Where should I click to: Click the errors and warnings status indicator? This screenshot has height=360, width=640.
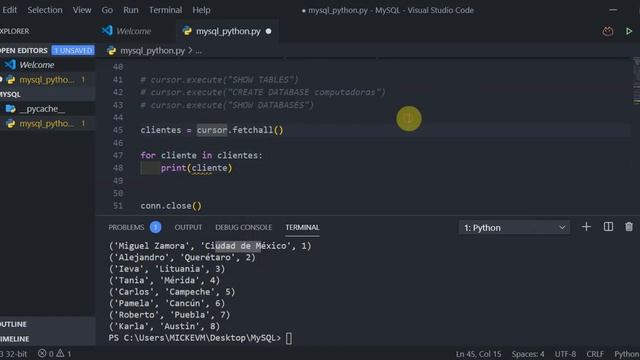point(54,353)
